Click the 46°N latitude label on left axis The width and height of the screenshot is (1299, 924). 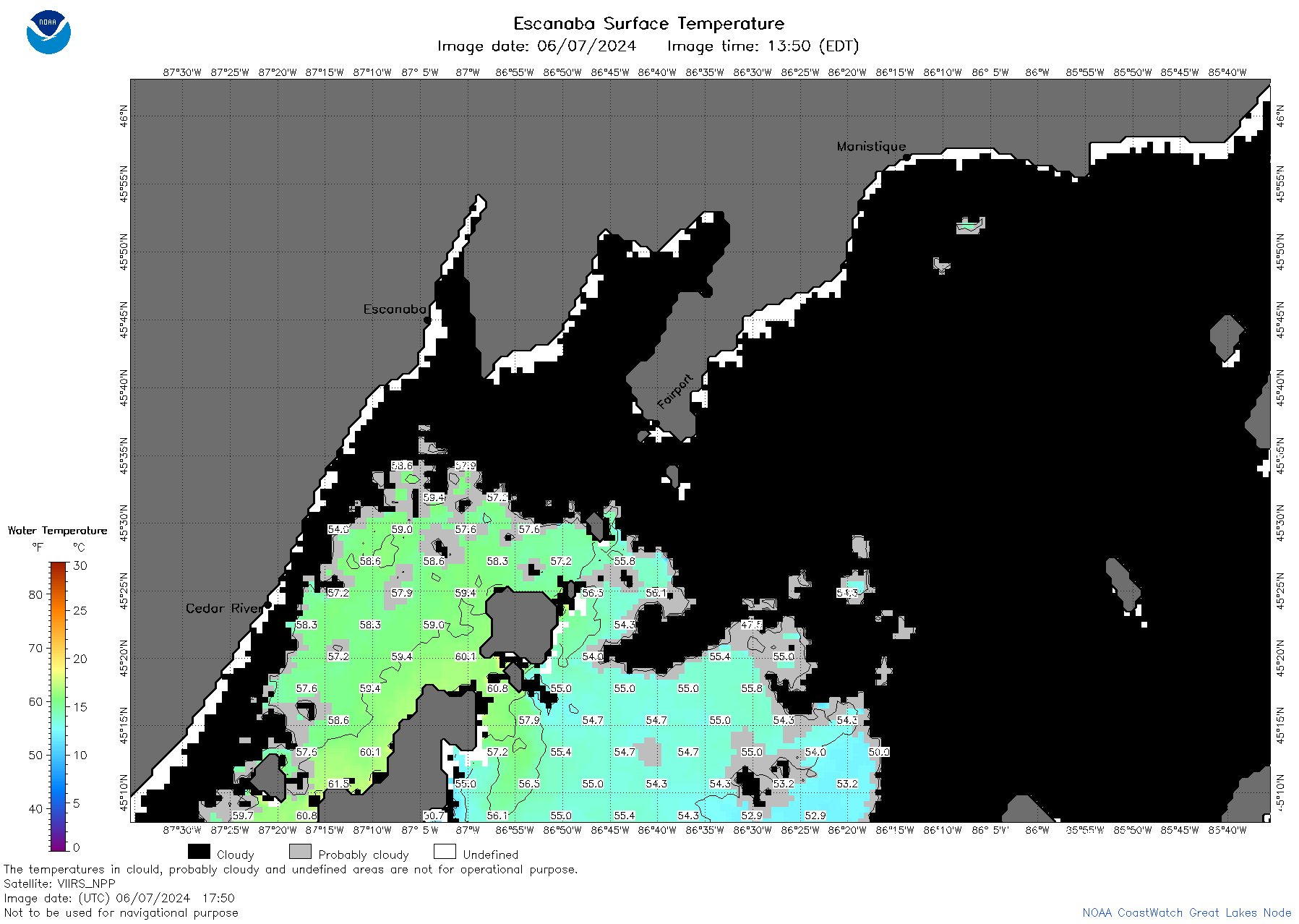pos(124,116)
